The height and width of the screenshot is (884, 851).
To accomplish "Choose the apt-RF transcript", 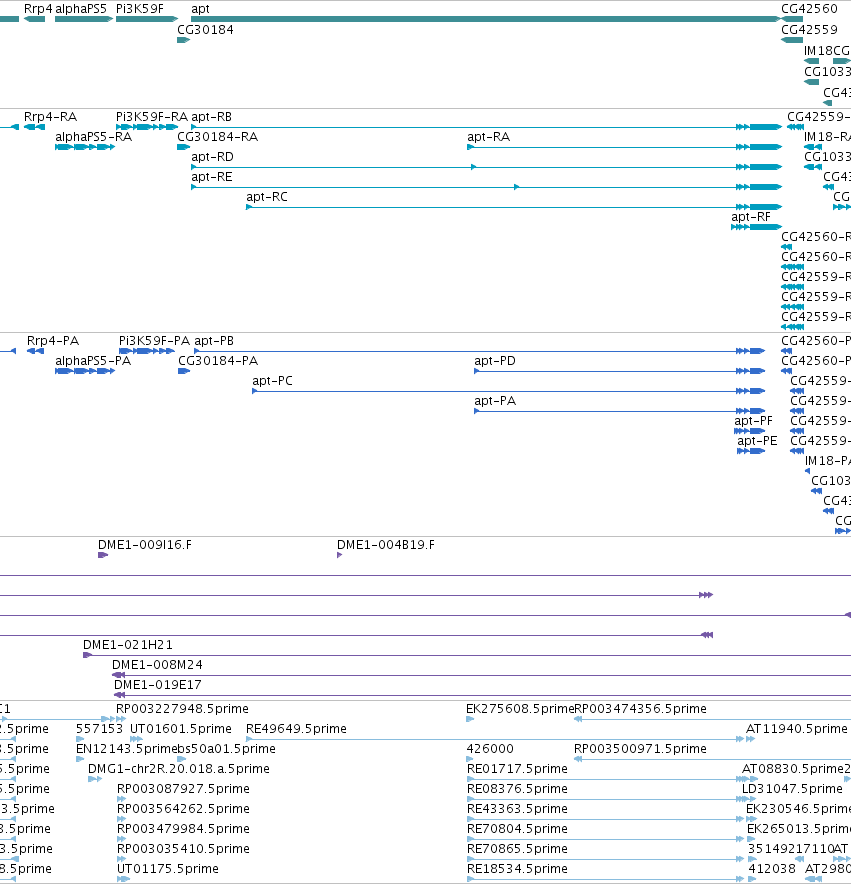I will [751, 217].
